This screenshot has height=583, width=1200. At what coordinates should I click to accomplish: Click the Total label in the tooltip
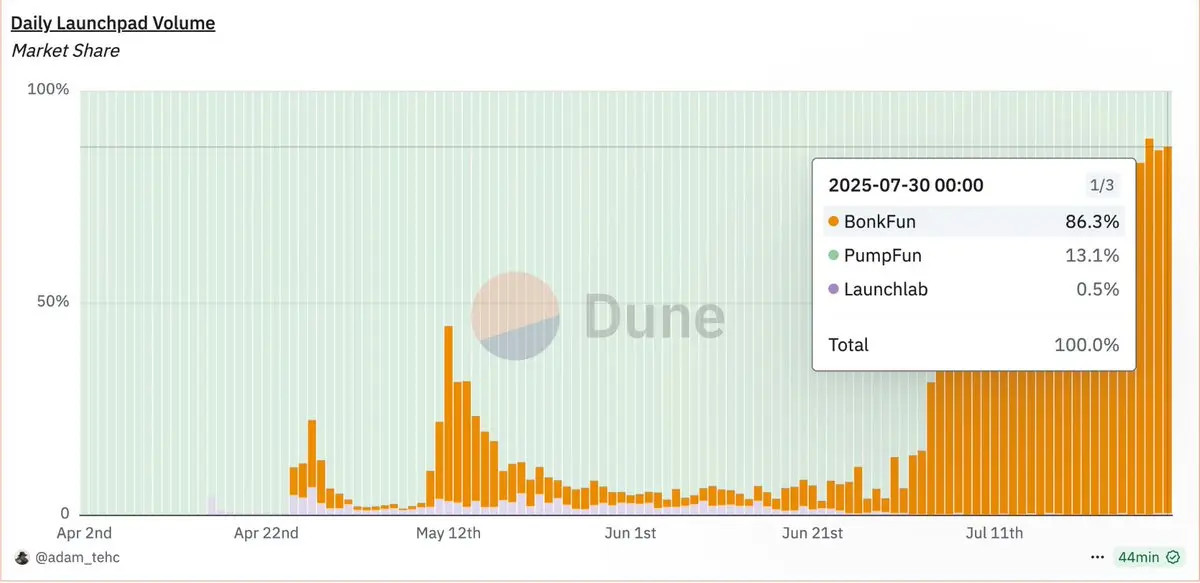(848, 345)
